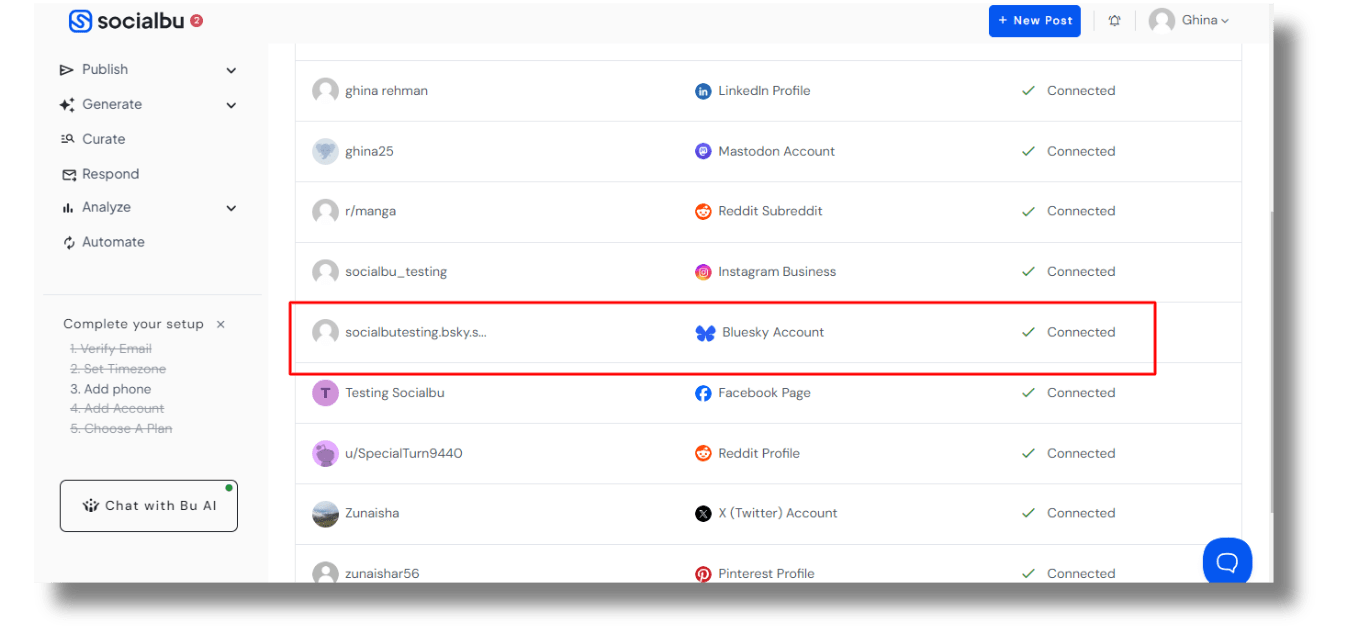Click the Add phone setup step
The image size is (1350, 631).
[111, 389]
